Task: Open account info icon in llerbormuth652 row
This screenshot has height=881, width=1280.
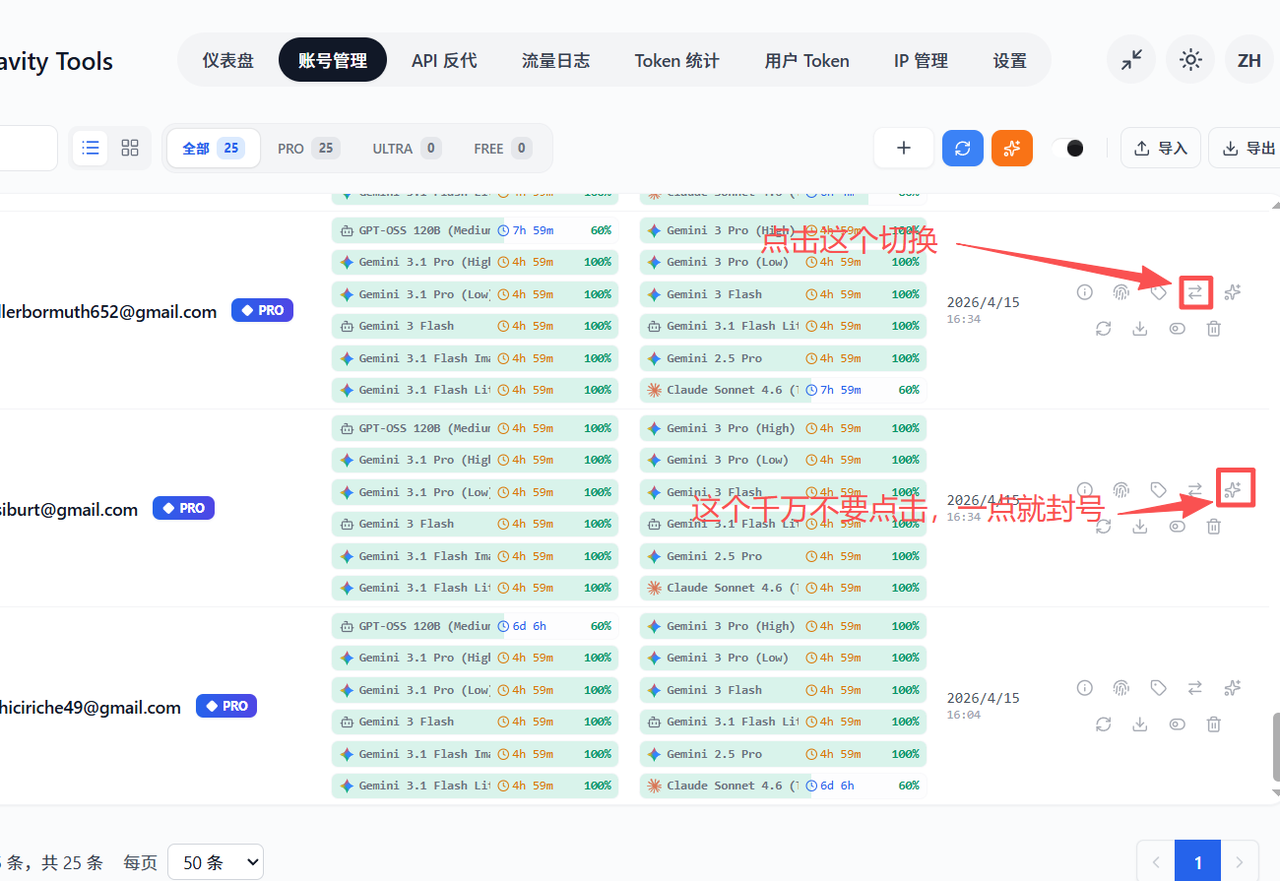Action: coord(1084,292)
